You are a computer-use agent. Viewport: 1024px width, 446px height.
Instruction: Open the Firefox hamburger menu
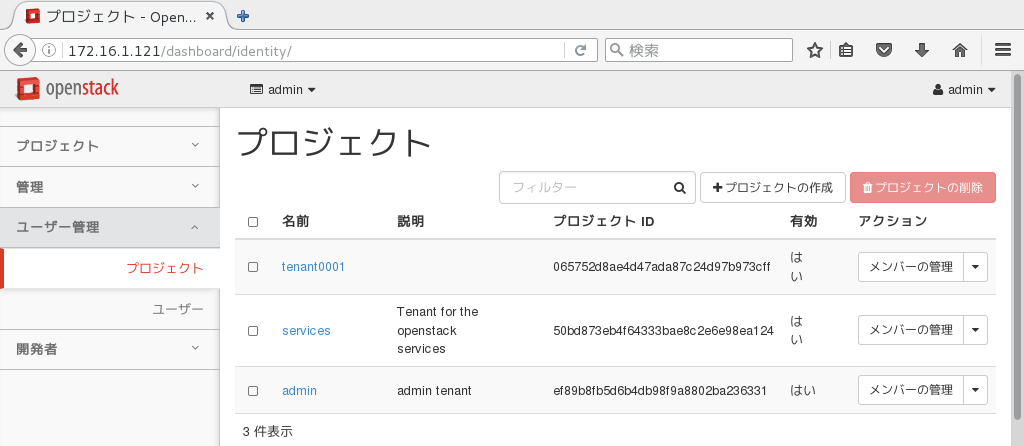coord(1002,50)
